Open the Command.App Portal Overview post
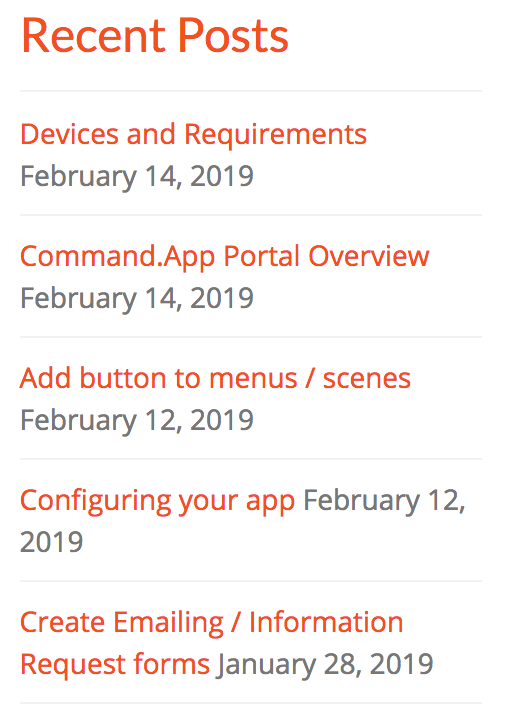514x724 pixels. click(224, 256)
